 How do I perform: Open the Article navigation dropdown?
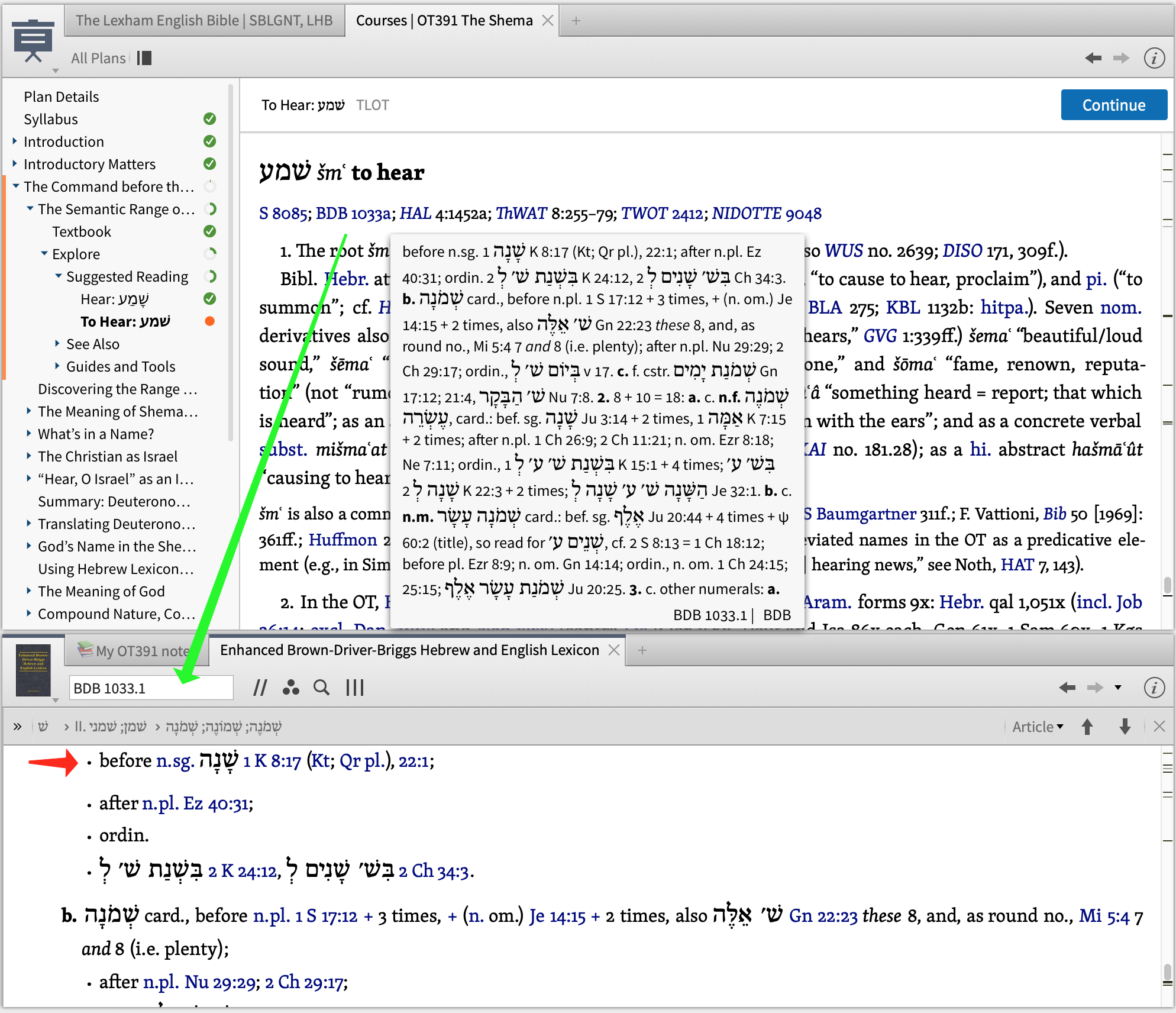click(x=1038, y=727)
